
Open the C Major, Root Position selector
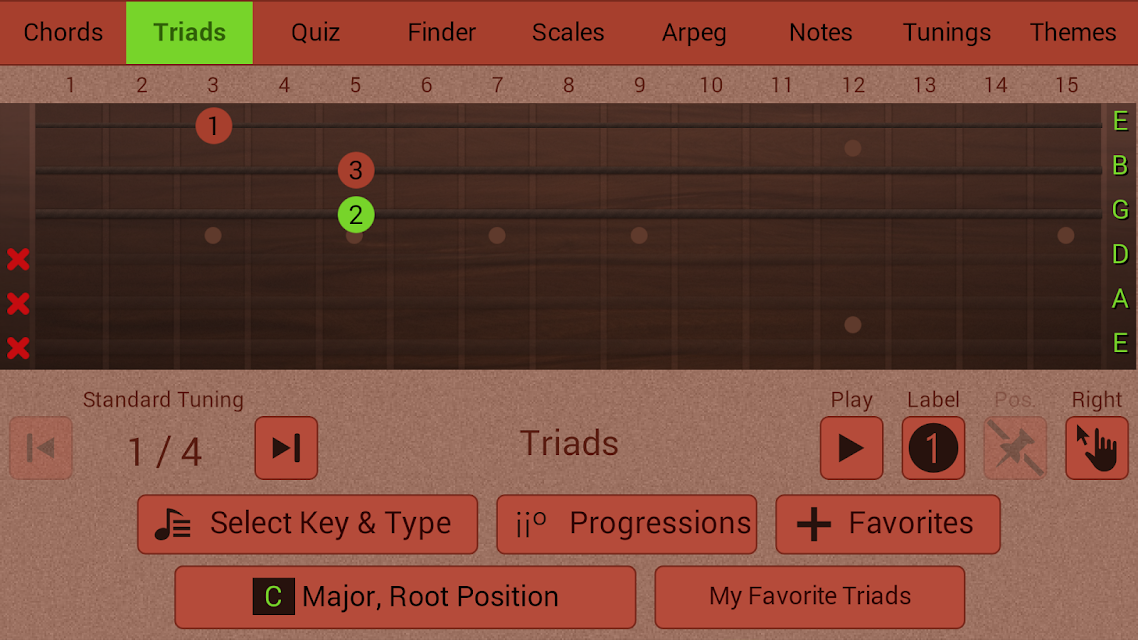pos(405,596)
